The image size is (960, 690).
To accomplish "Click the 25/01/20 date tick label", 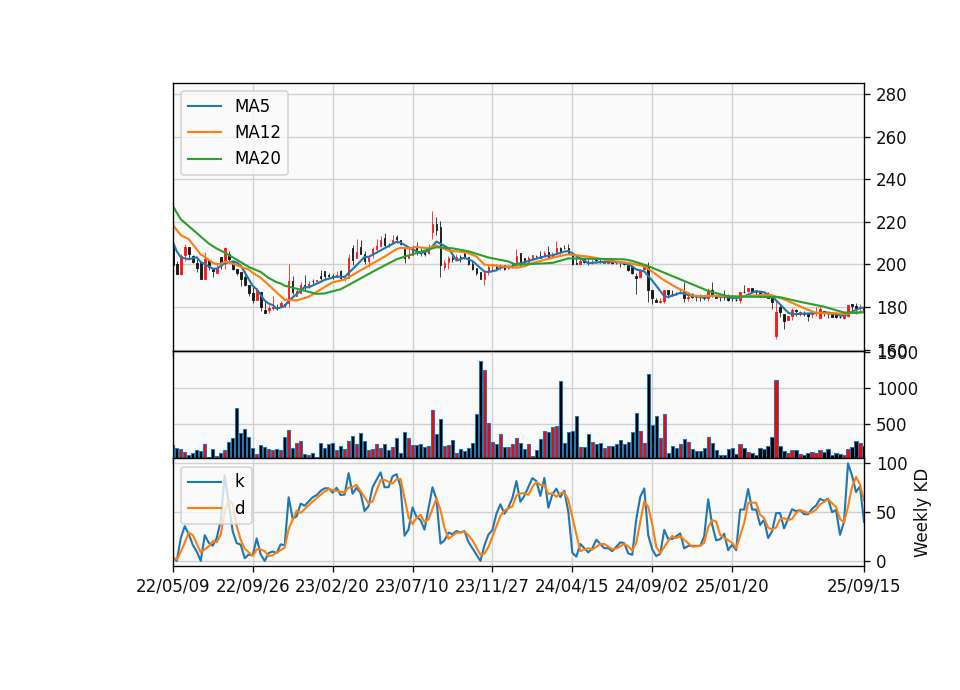I will point(732,586).
